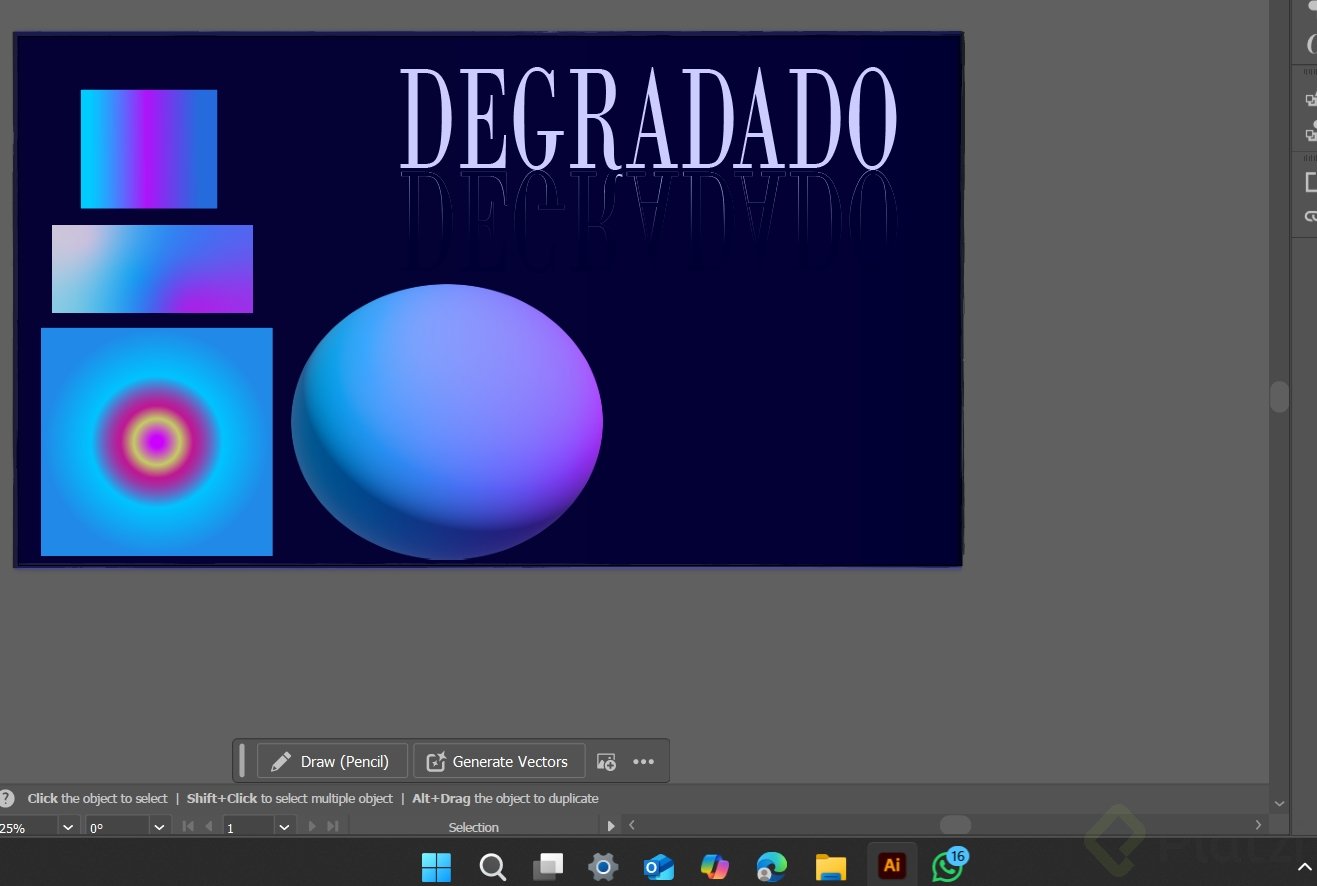The width and height of the screenshot is (1317, 886).
Task: Click the Draw (Pencil) button
Action: 332,761
